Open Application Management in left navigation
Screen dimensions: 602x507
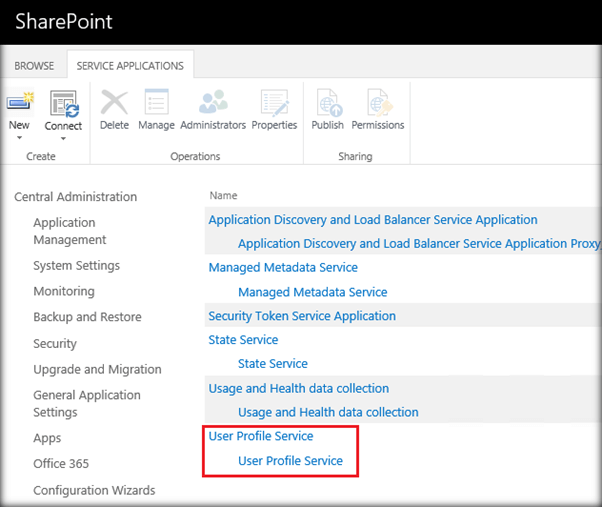click(x=69, y=231)
